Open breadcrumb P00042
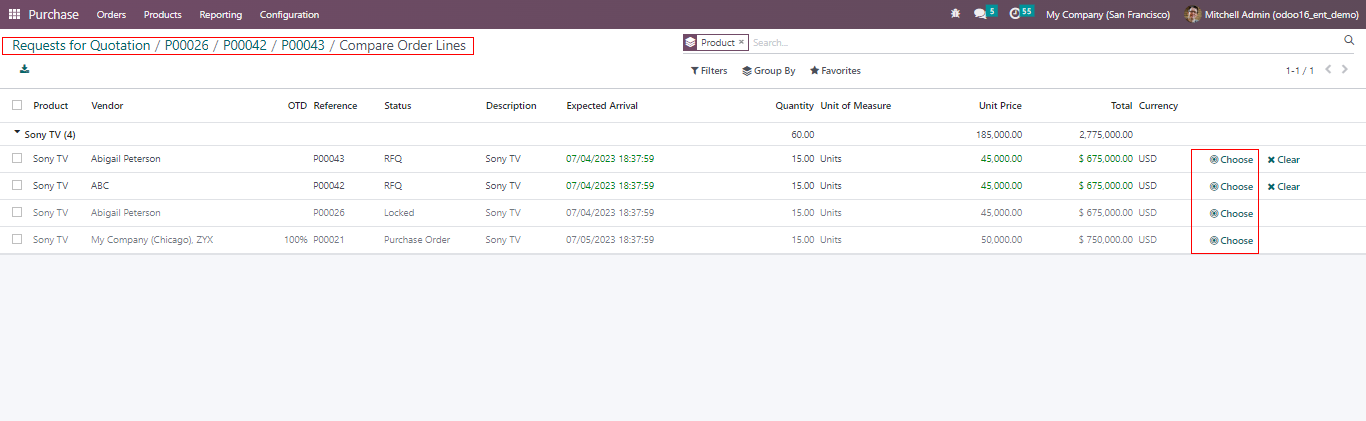The image size is (1366, 421). (245, 46)
